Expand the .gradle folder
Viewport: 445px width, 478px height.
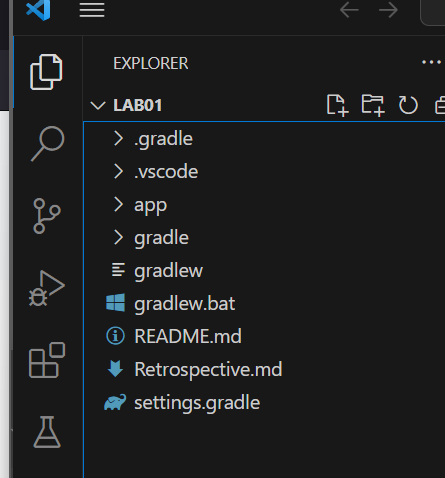click(x=264, y=138)
